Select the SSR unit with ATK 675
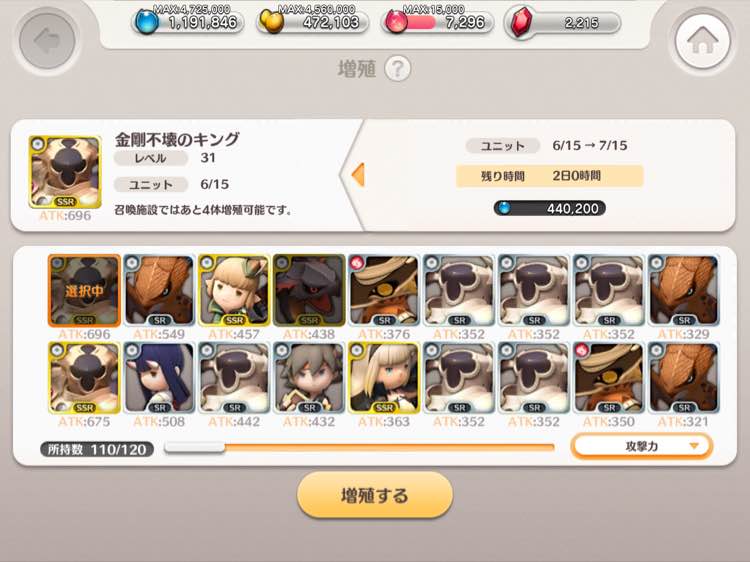 click(84, 378)
